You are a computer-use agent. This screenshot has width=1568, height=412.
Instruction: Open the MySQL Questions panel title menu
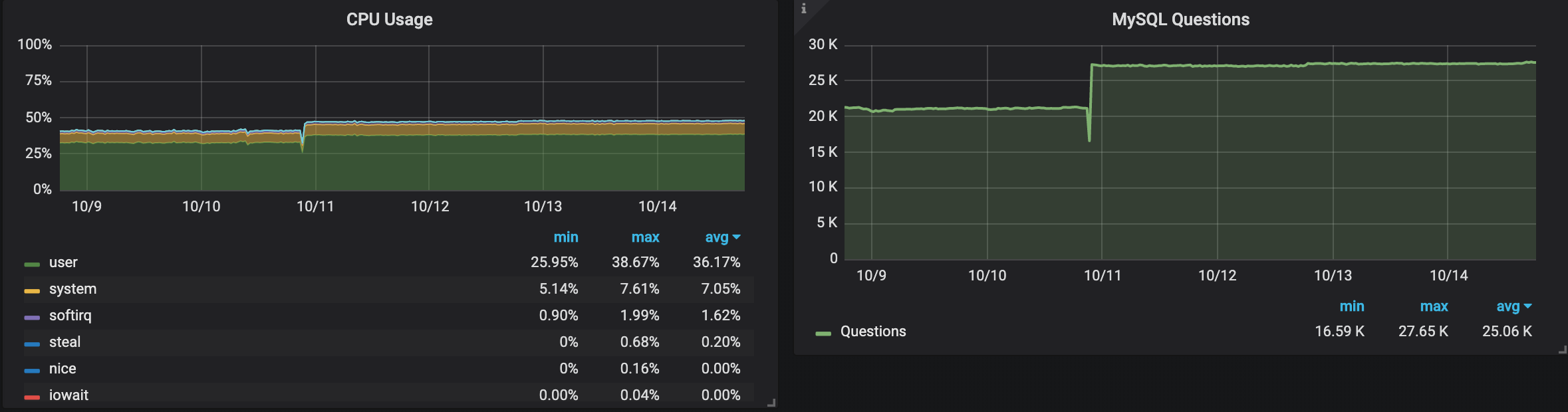pyautogui.click(x=1180, y=19)
